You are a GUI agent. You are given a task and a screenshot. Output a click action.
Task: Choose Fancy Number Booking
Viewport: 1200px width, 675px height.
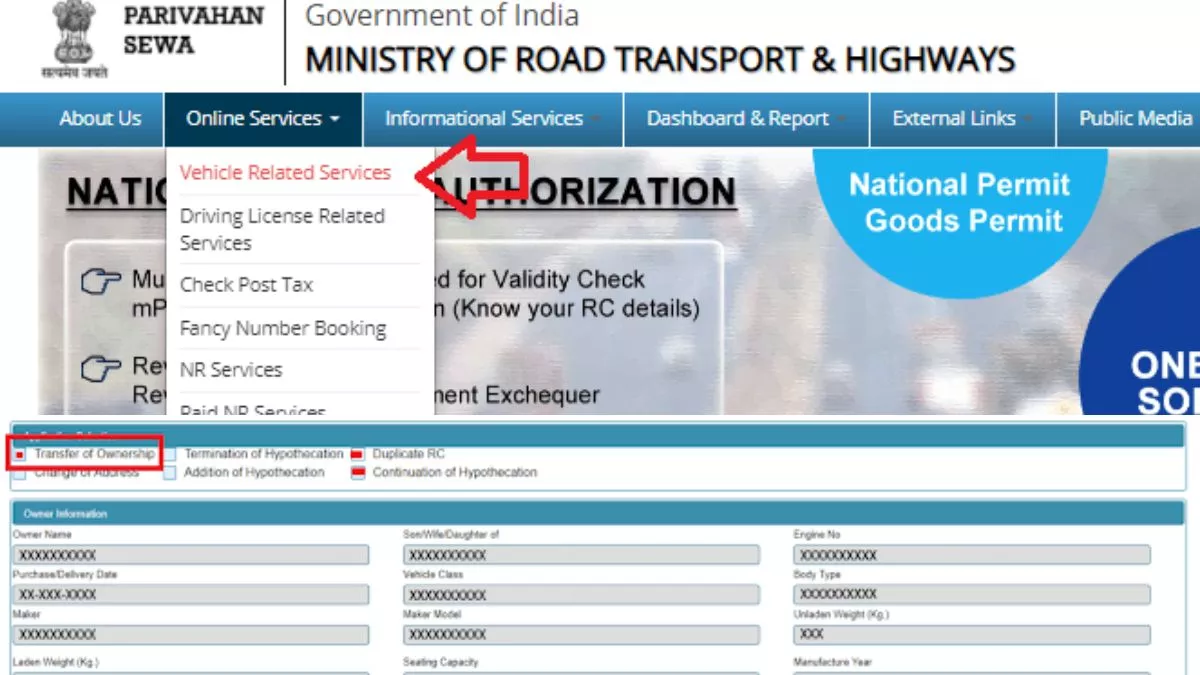point(283,328)
